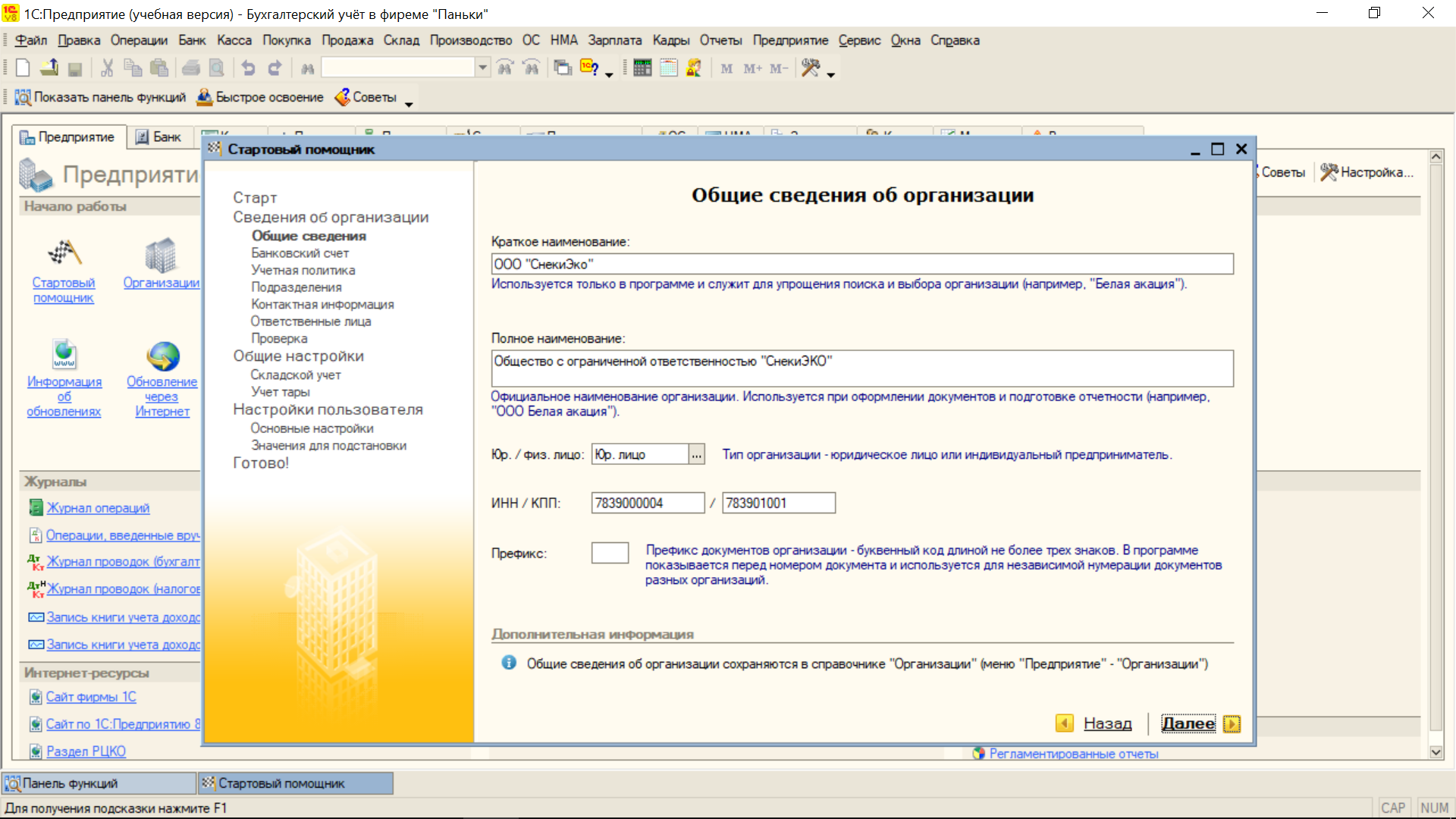The height and width of the screenshot is (819, 1456).
Task: Click the Префикс input field
Action: [610, 553]
